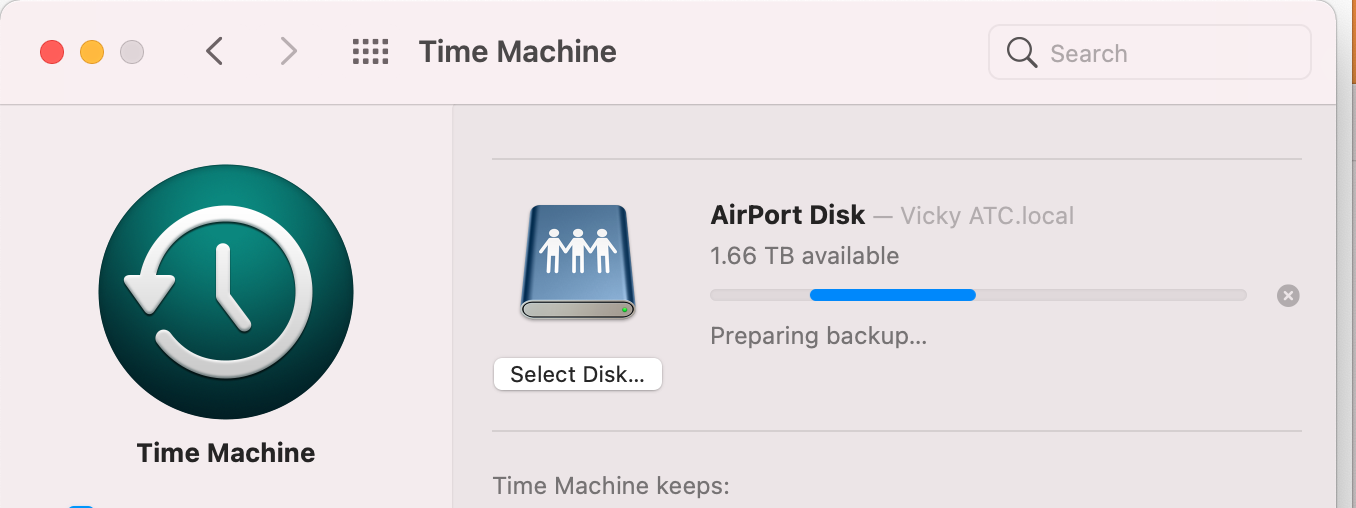Click the Time Machine window title
The height and width of the screenshot is (508, 1356).
point(517,52)
